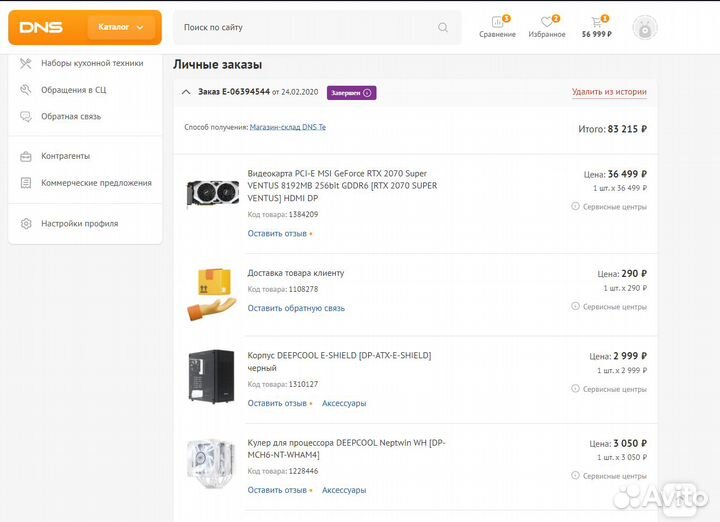This screenshot has width=720, height=522.
Task: Click the search magnifier icon
Action: 443,28
